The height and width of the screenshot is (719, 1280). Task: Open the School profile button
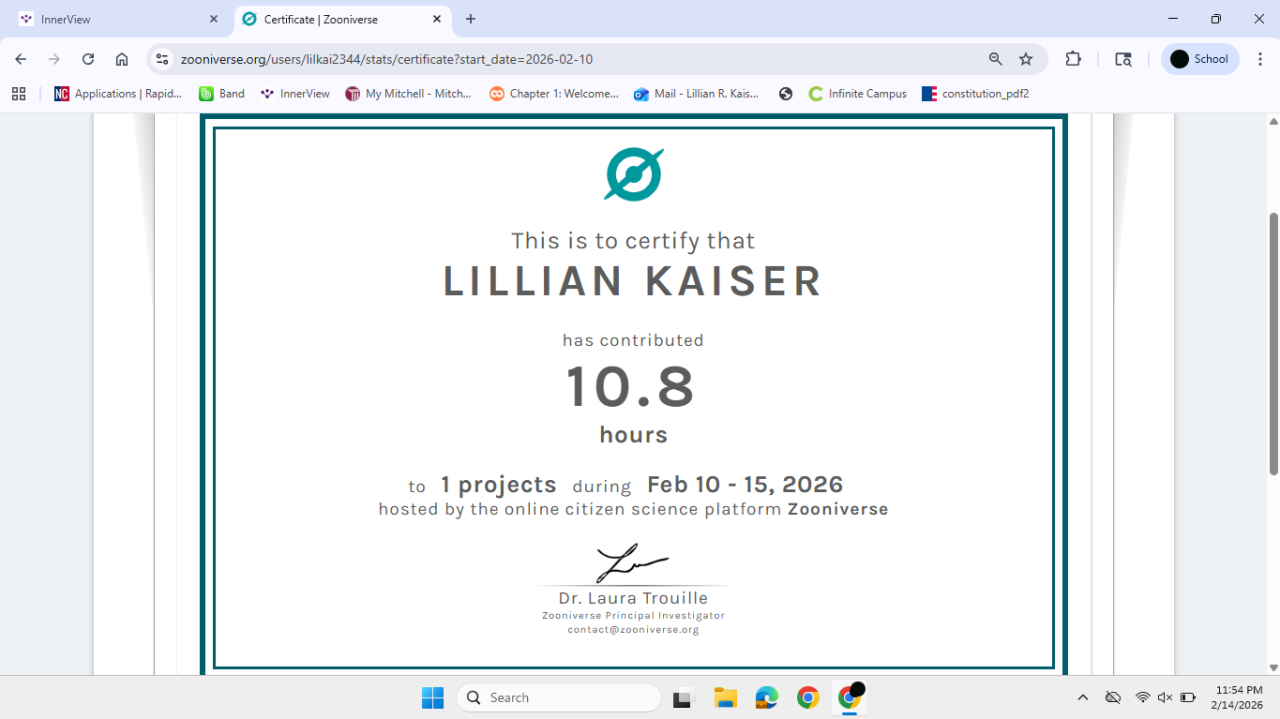pos(1200,59)
